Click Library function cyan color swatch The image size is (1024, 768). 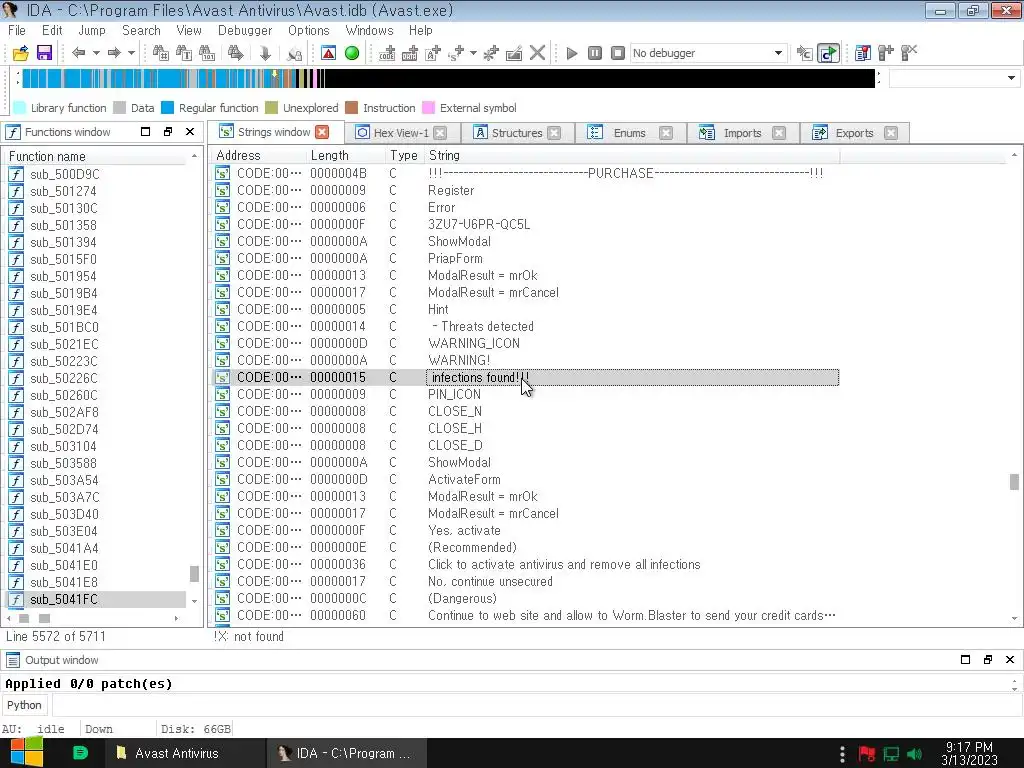click(20, 108)
